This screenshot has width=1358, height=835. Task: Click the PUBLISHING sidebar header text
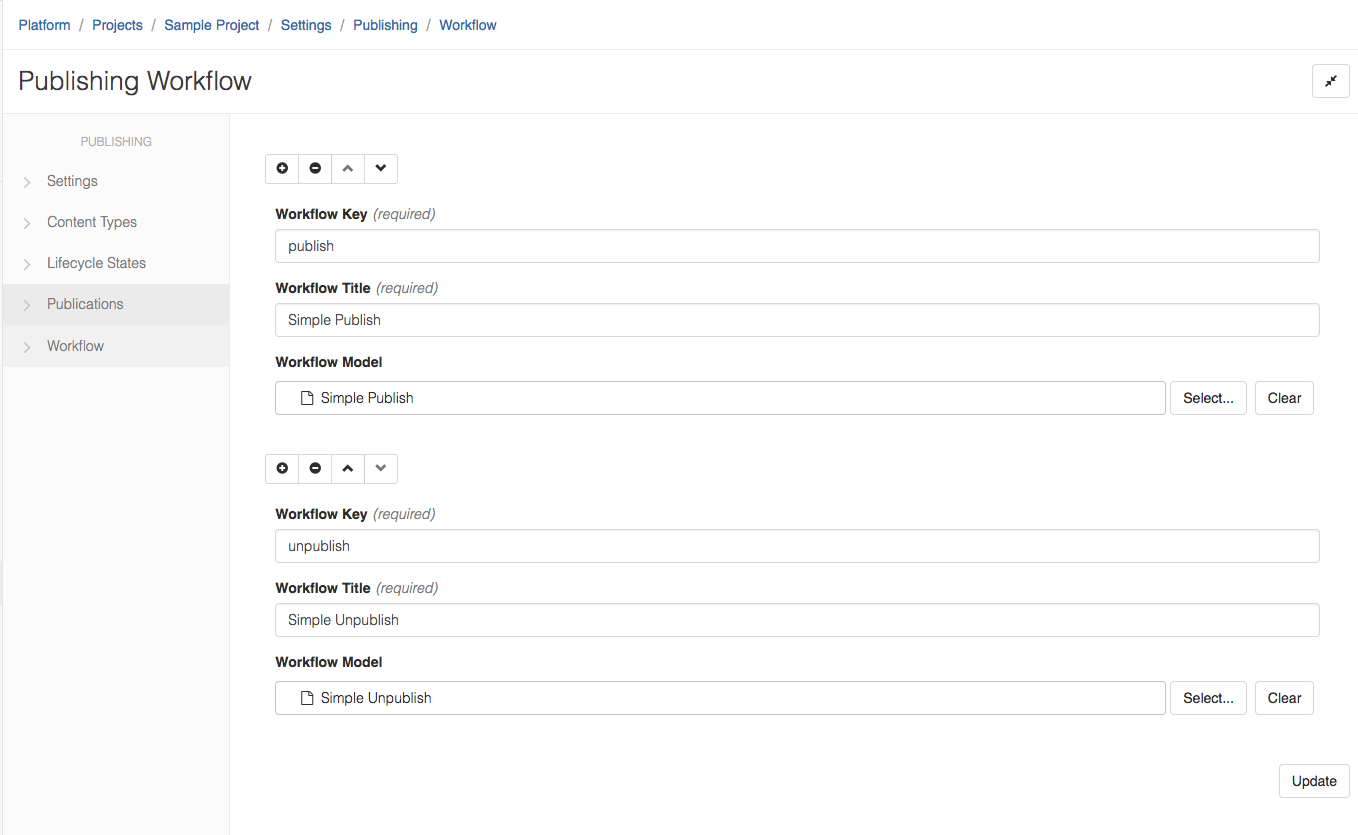(x=116, y=142)
